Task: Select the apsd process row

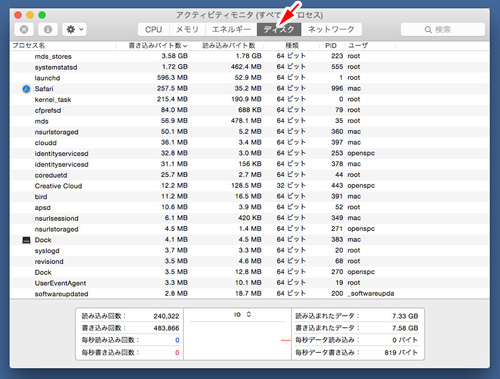Action: 249,207
